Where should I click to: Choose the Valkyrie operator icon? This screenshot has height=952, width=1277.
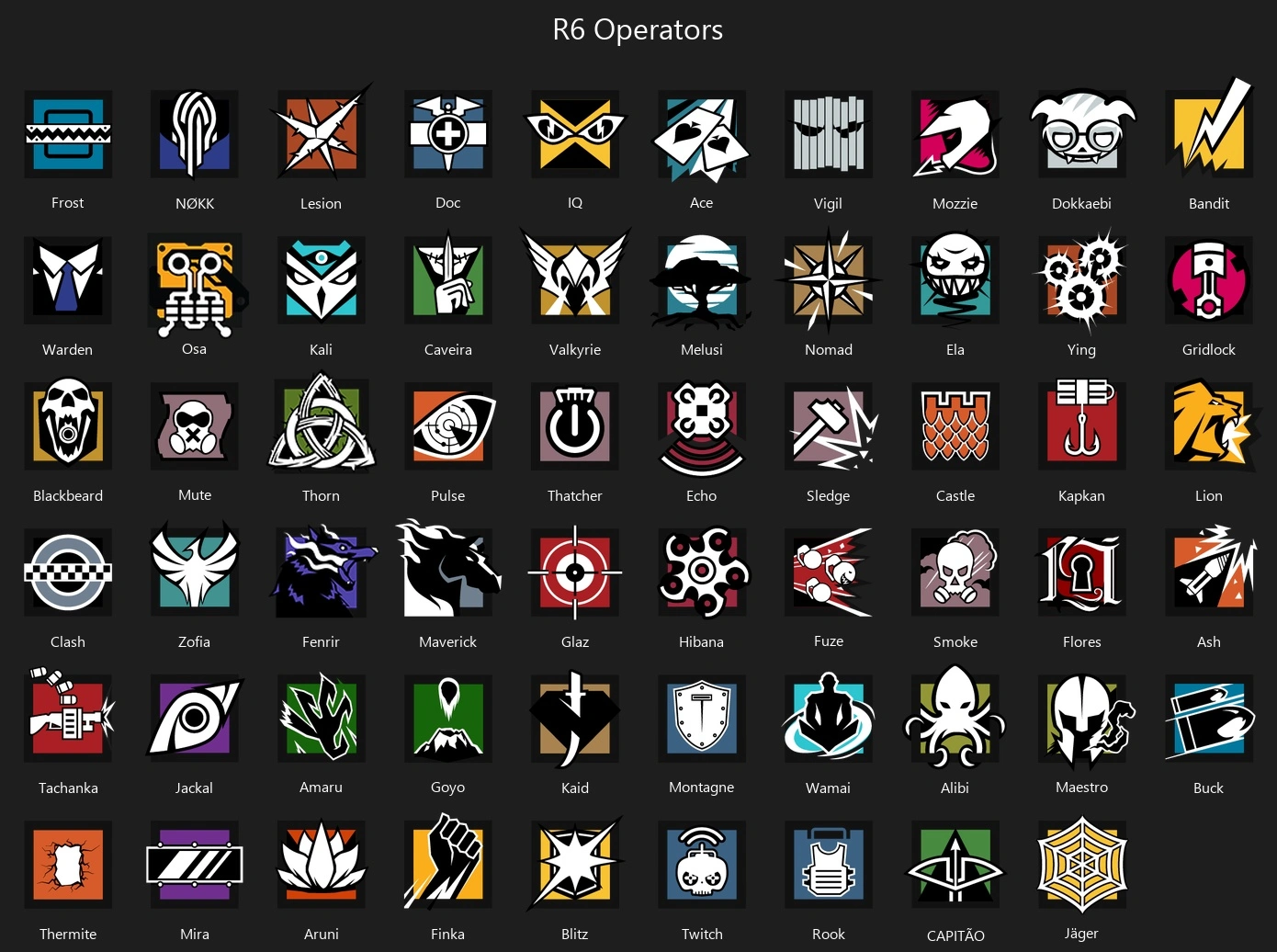point(575,280)
